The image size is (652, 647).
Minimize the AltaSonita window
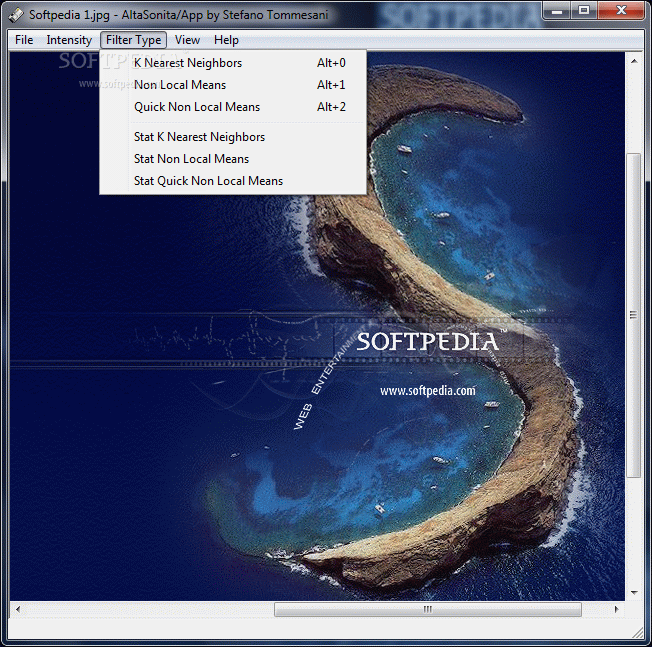tap(557, 10)
